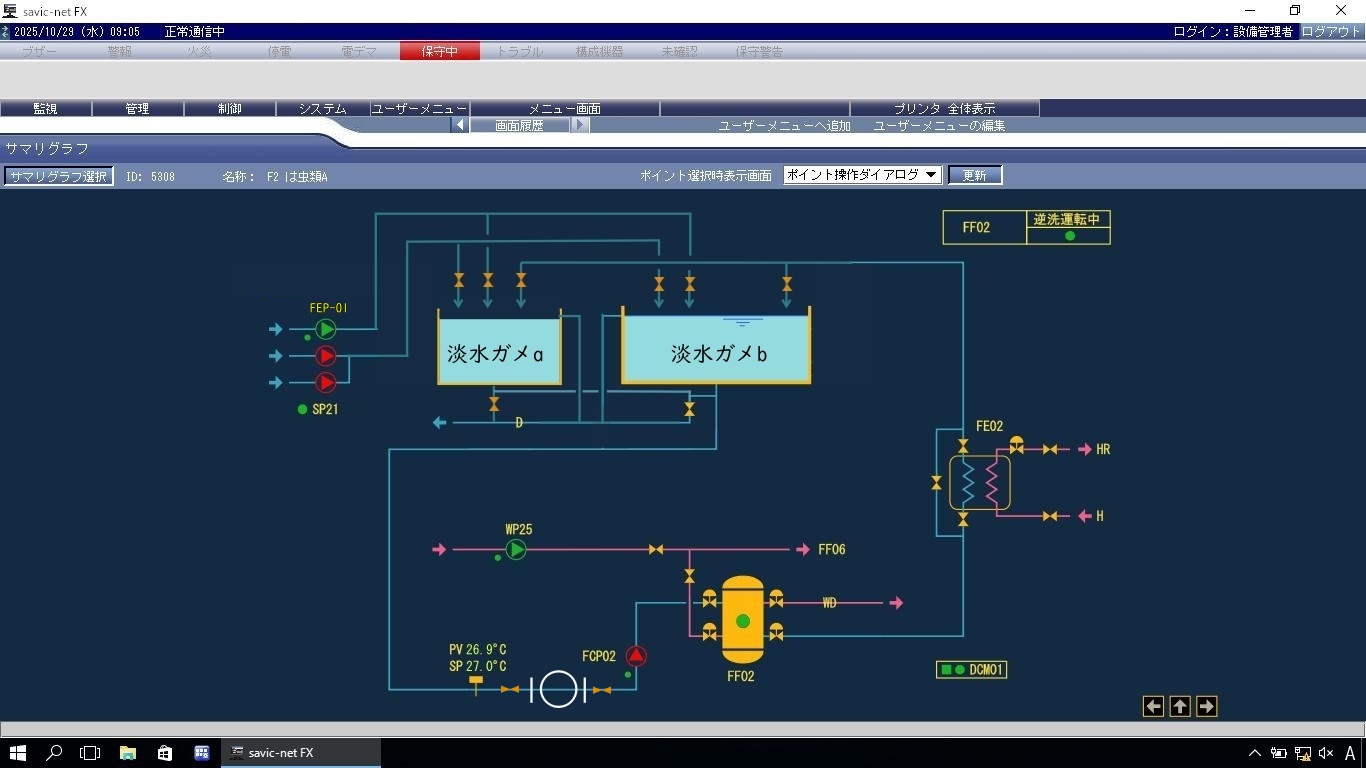The image size is (1366, 768).
Task: Open the 監視 menu
Action: pos(45,108)
